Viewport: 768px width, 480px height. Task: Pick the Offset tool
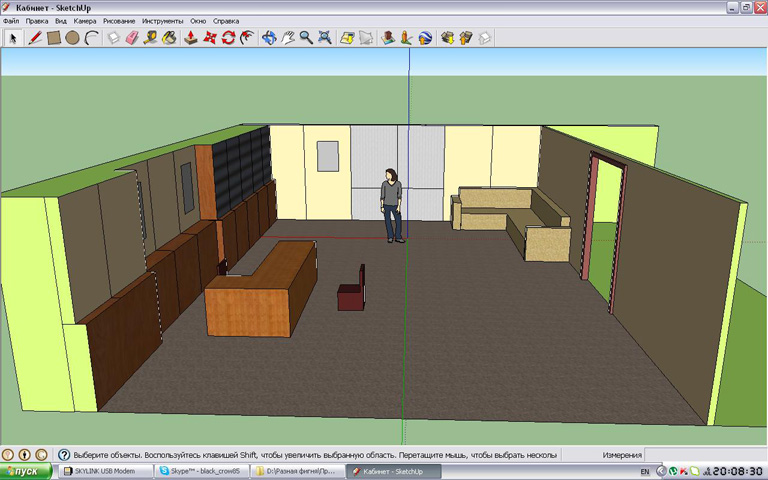pyautogui.click(x=247, y=38)
